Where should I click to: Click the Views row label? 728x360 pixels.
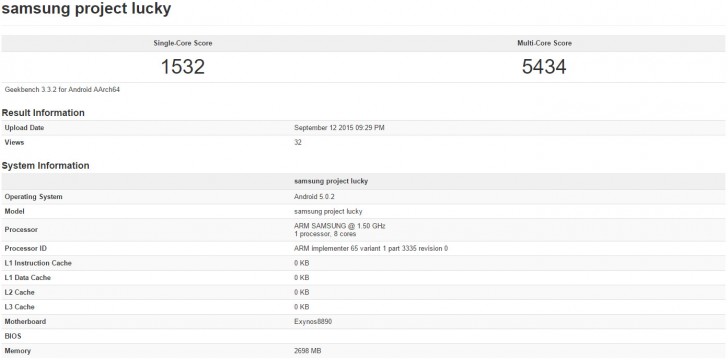coord(14,143)
